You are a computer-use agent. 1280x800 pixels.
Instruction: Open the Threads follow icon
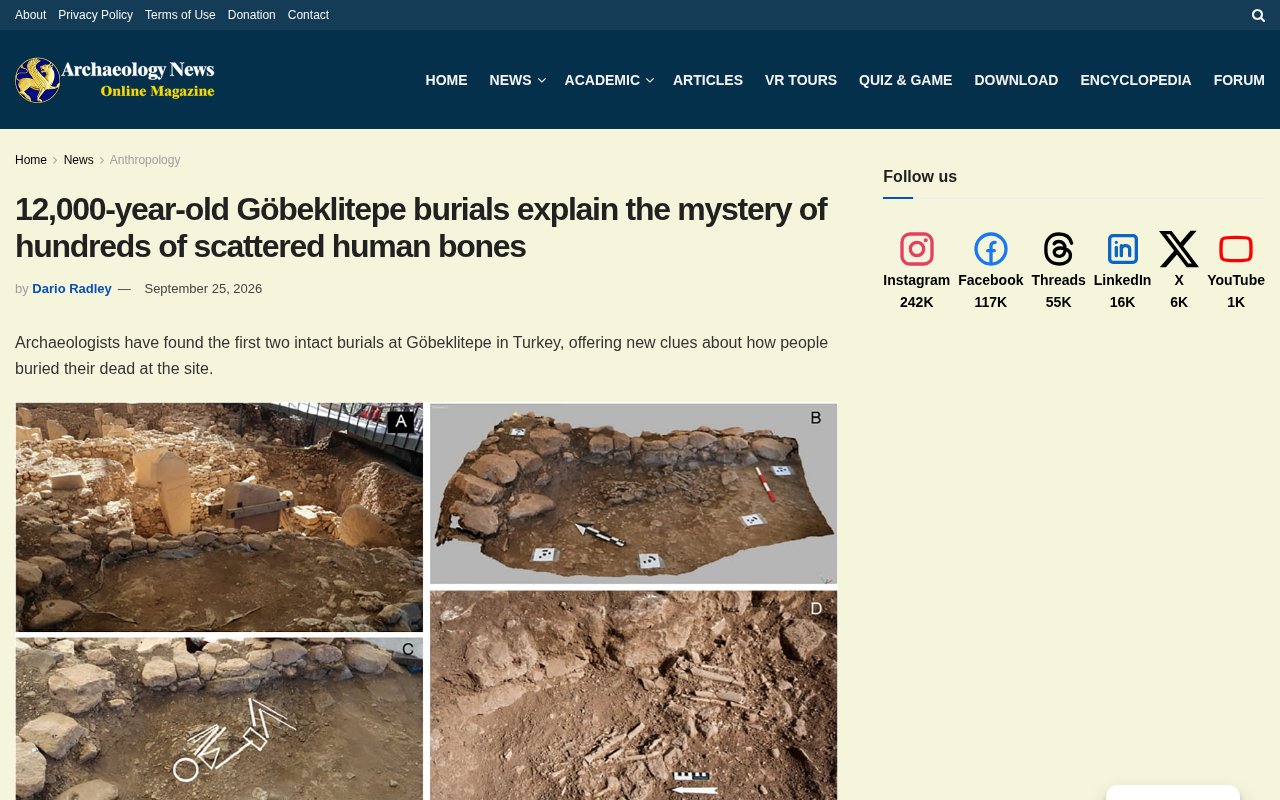pos(1058,249)
